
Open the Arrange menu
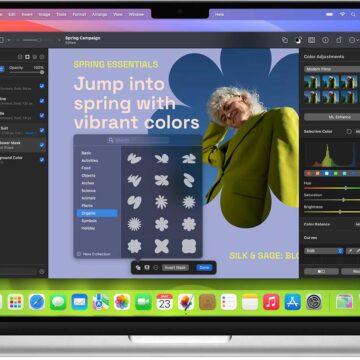99,15
